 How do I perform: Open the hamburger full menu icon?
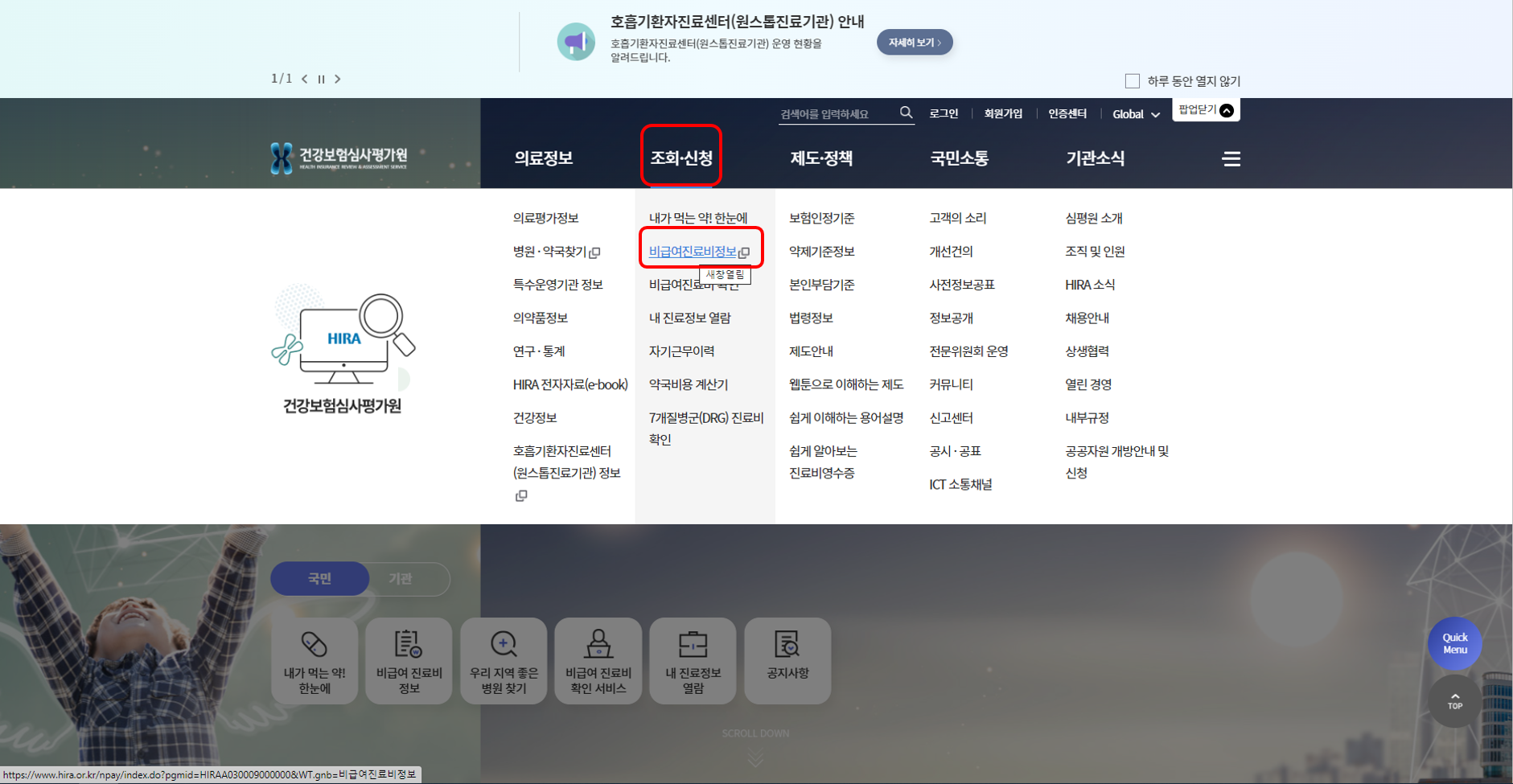click(x=1231, y=158)
